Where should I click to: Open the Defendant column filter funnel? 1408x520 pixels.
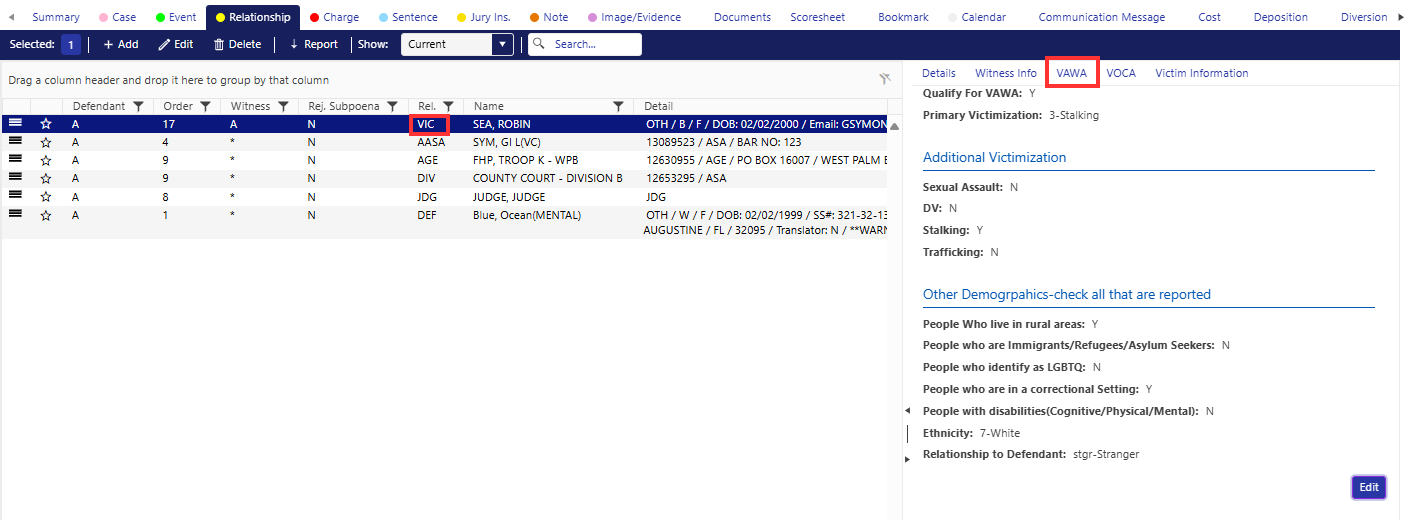click(x=138, y=106)
